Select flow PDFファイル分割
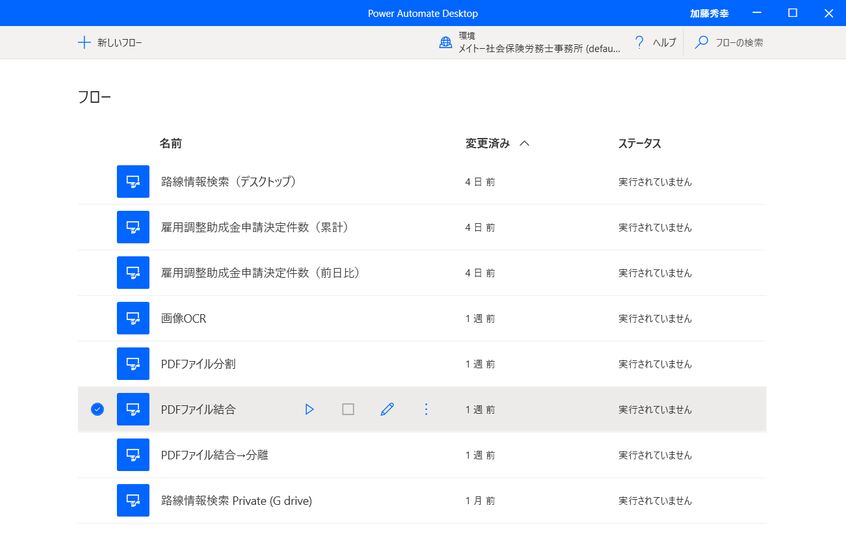 198,364
